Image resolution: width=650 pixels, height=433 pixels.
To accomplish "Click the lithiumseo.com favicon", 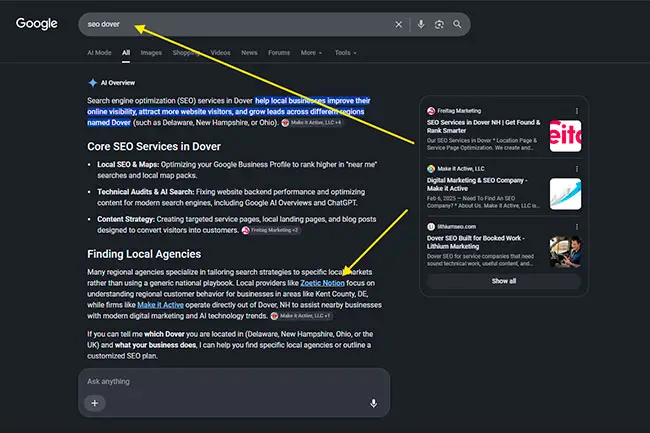I will pyautogui.click(x=431, y=227).
